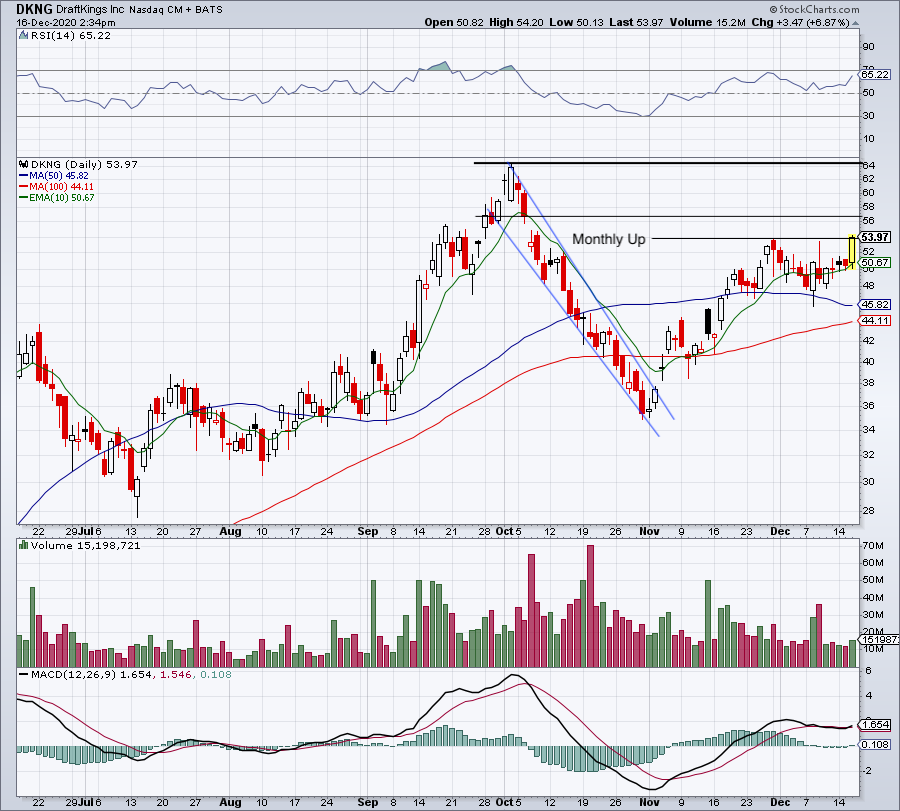900x811 pixels.
Task: Click the red 44.11 tag on right axis
Action: click(875, 320)
